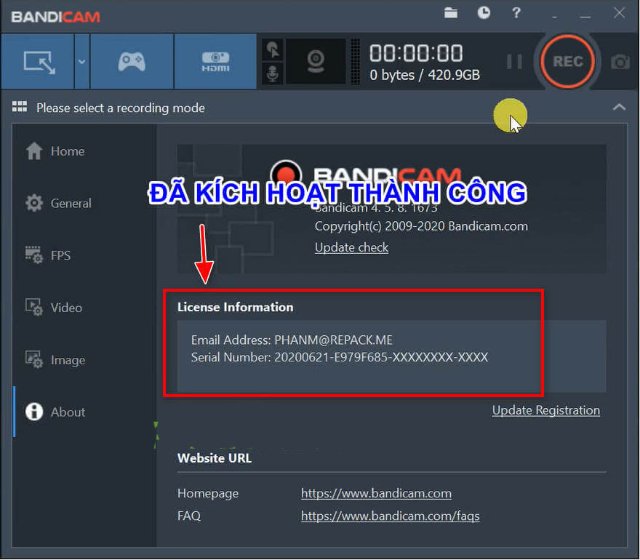Toggle the mouse cursor effect icon
Screen dimensions: 640x560
(273, 50)
